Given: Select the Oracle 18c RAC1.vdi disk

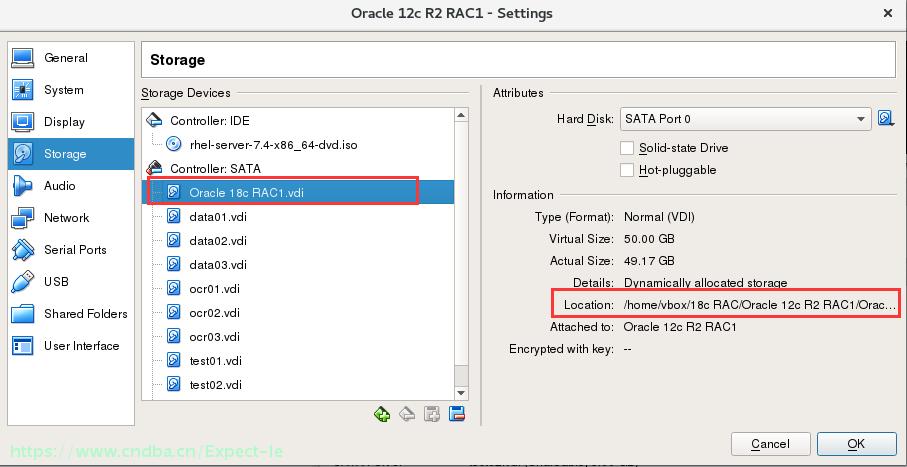Looking at the screenshot, I should pyautogui.click(x=298, y=193).
